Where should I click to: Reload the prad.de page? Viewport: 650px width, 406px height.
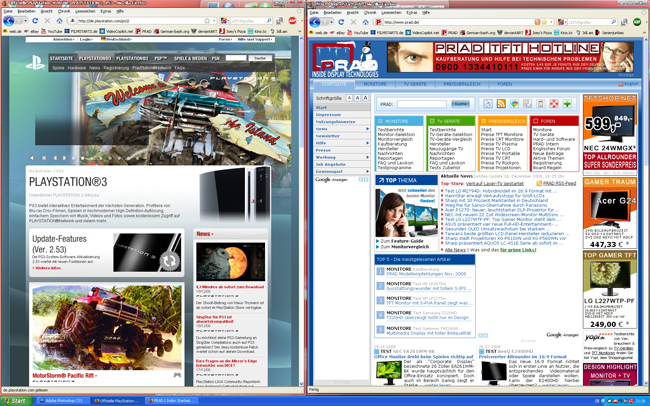[341, 22]
